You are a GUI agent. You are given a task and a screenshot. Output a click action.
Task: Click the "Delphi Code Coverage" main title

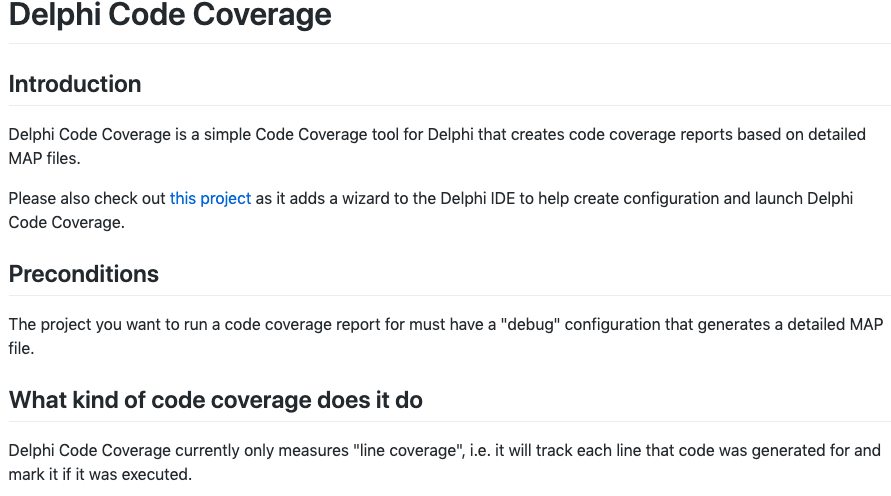pos(170,16)
